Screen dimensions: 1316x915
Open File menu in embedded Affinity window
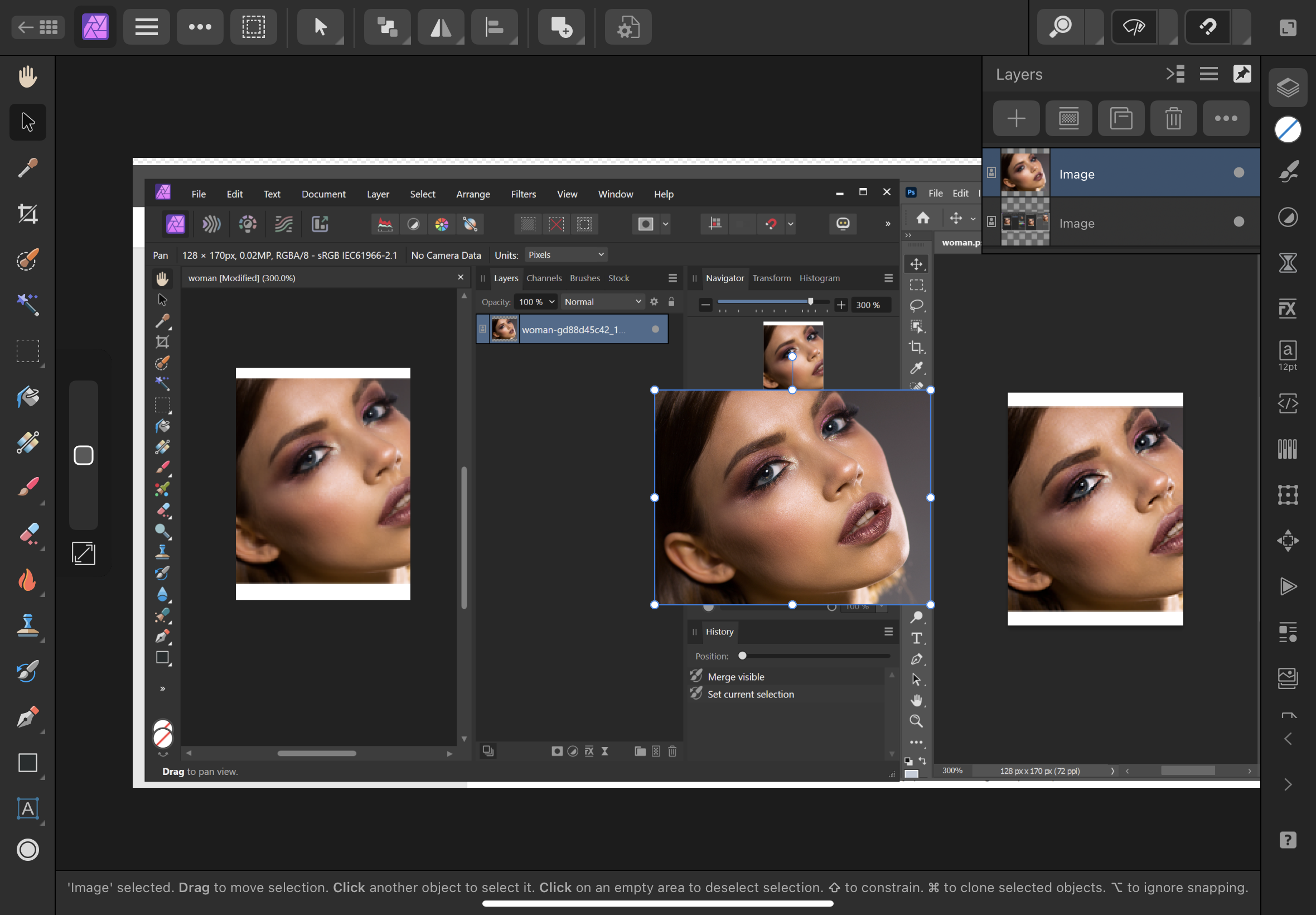tap(198, 194)
